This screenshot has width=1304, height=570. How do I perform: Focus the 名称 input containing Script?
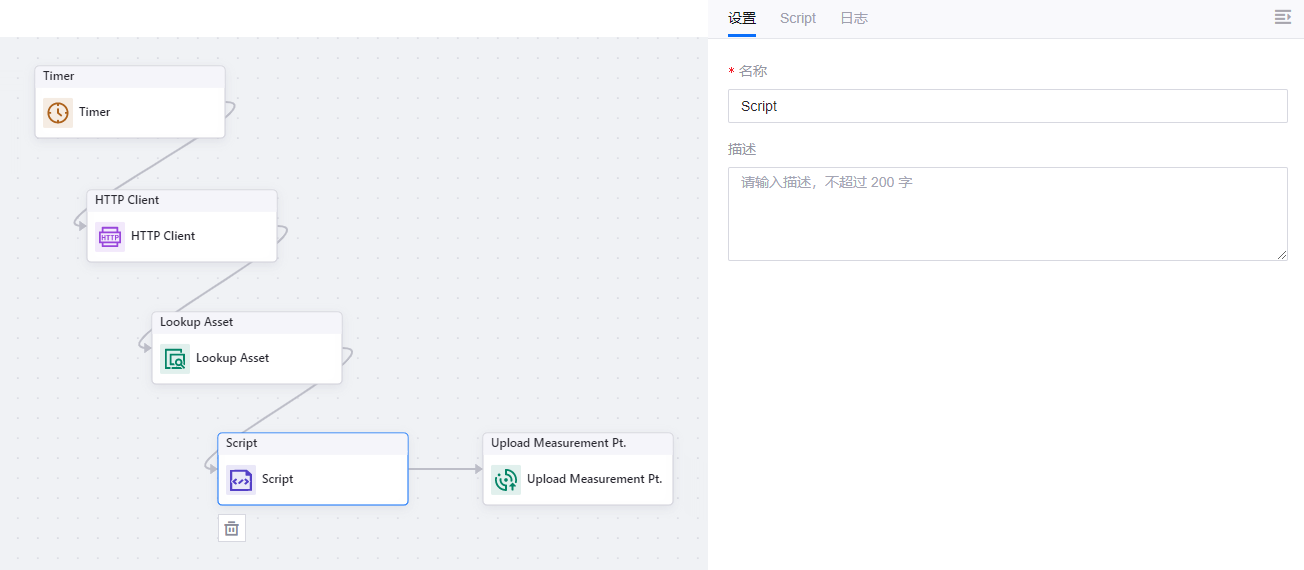[x=1007, y=106]
